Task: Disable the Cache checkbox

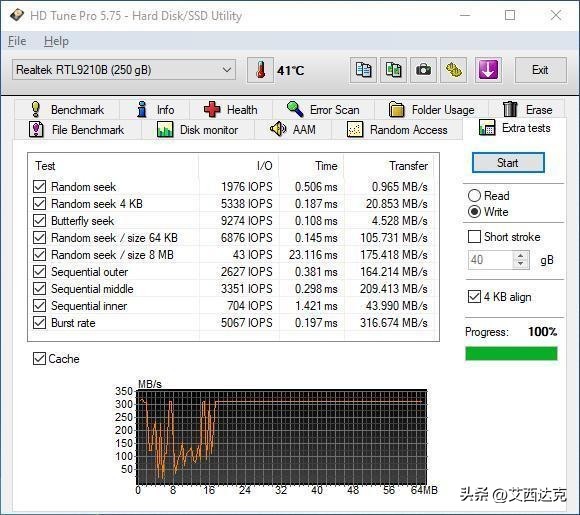Action: [x=39, y=359]
